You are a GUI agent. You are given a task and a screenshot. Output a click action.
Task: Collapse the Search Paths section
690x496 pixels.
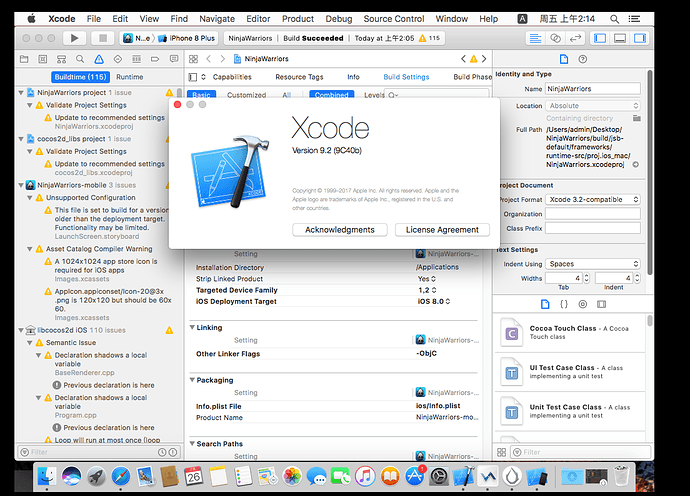pos(192,444)
